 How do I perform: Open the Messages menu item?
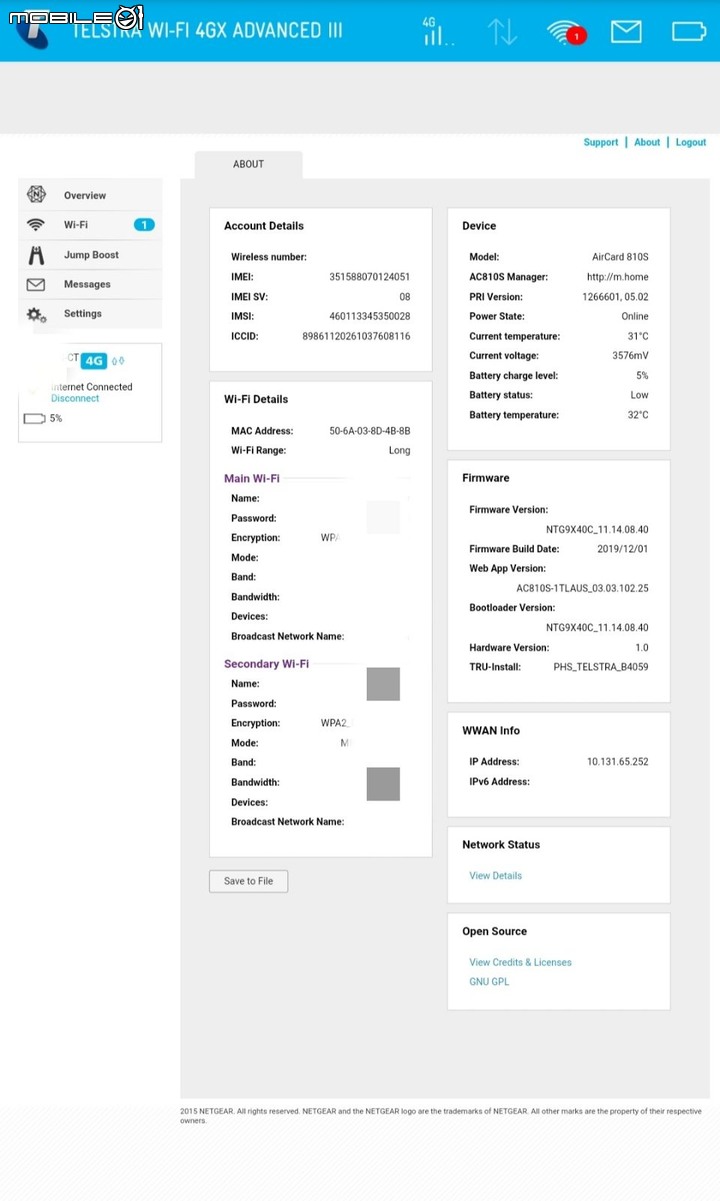tap(90, 285)
